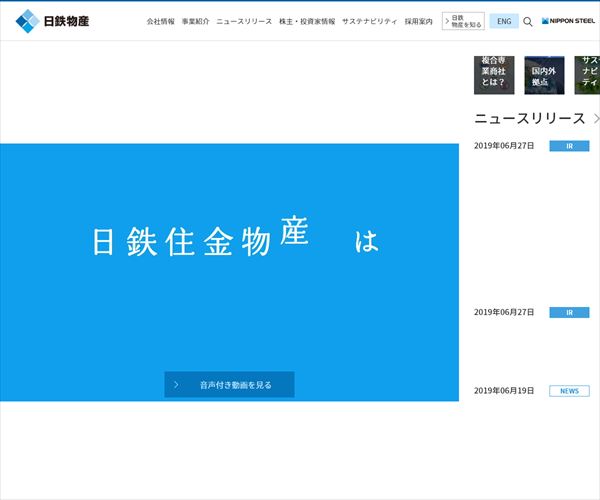Open the 会社情報 menu
600x500 pixels.
pyautogui.click(x=161, y=21)
